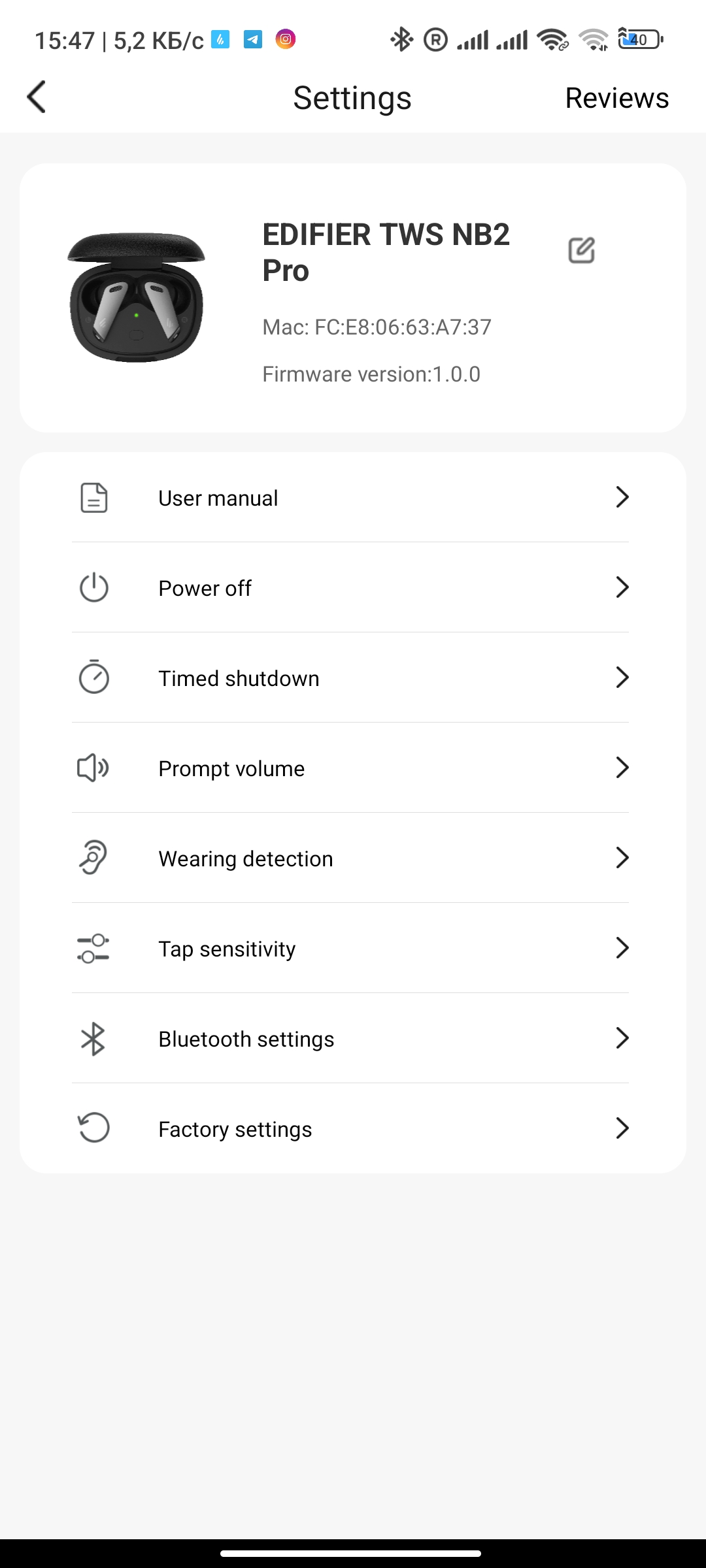706x1568 pixels.
Task: Expand Wearing detection chevron
Action: (x=622, y=858)
